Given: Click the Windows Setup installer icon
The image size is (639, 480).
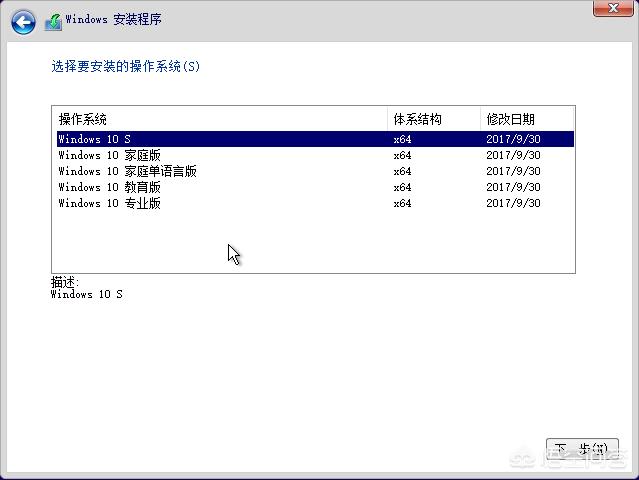Looking at the screenshot, I should pyautogui.click(x=53, y=22).
